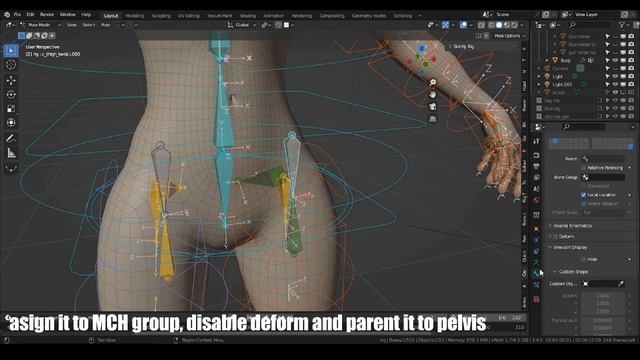Toggle the viewport display Hide checkbox
This screenshot has width=640, height=360.
(x=583, y=260)
